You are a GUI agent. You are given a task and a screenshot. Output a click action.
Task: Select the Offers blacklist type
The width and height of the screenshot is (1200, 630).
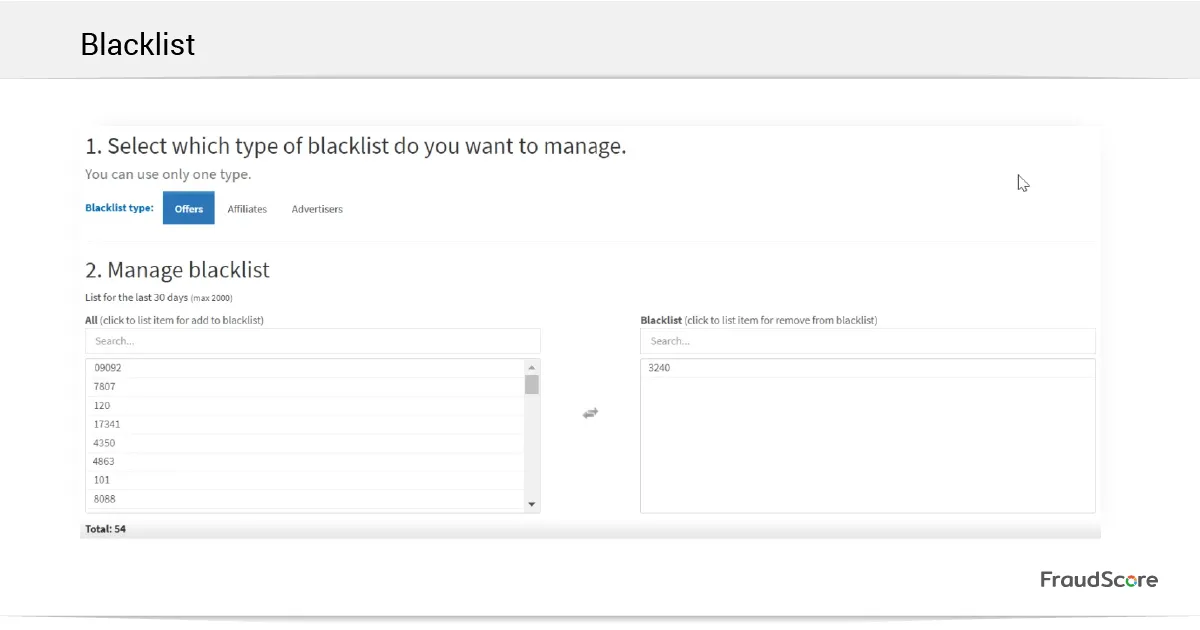coord(188,209)
